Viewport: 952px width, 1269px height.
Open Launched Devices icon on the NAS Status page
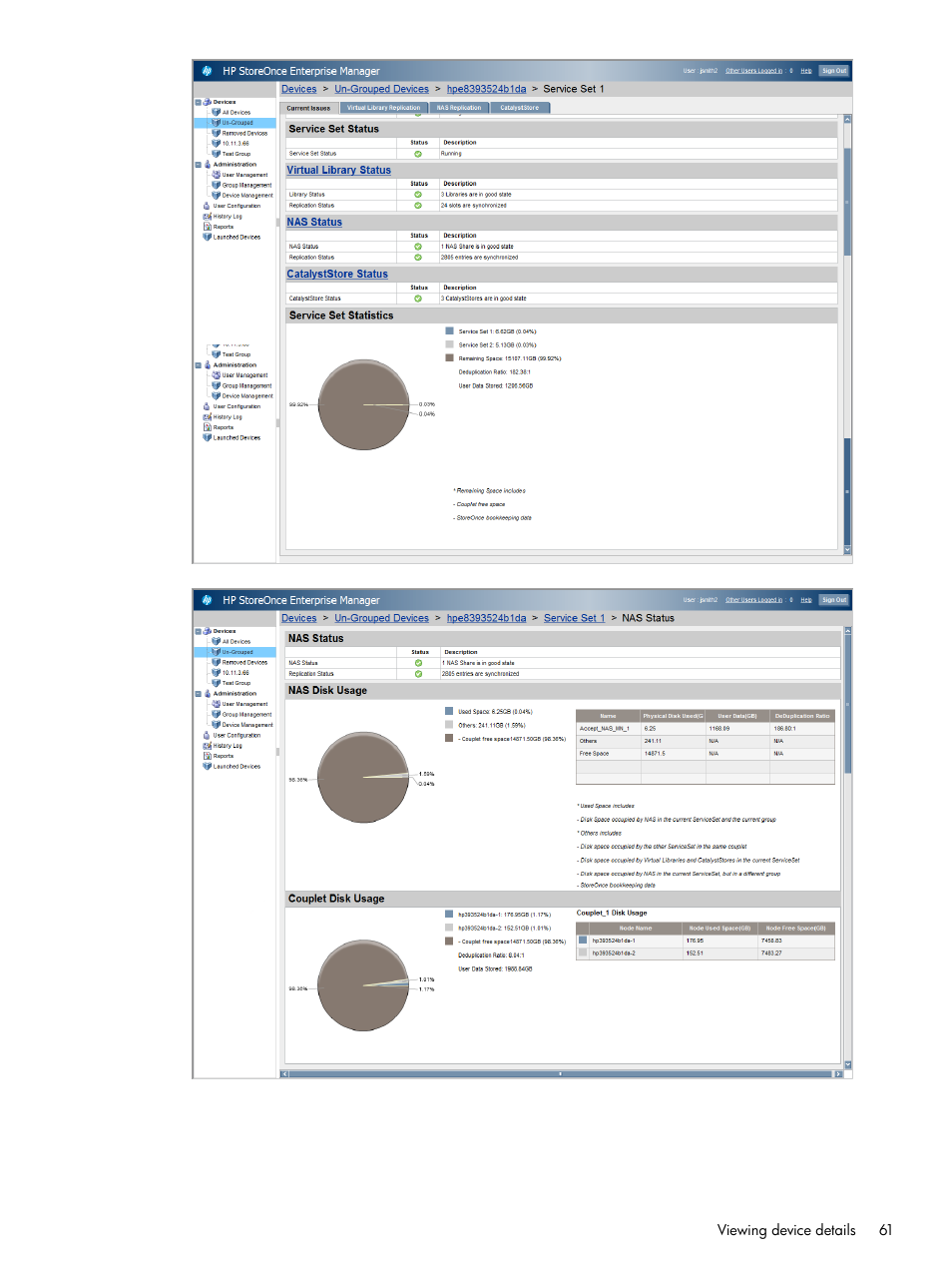(x=207, y=766)
